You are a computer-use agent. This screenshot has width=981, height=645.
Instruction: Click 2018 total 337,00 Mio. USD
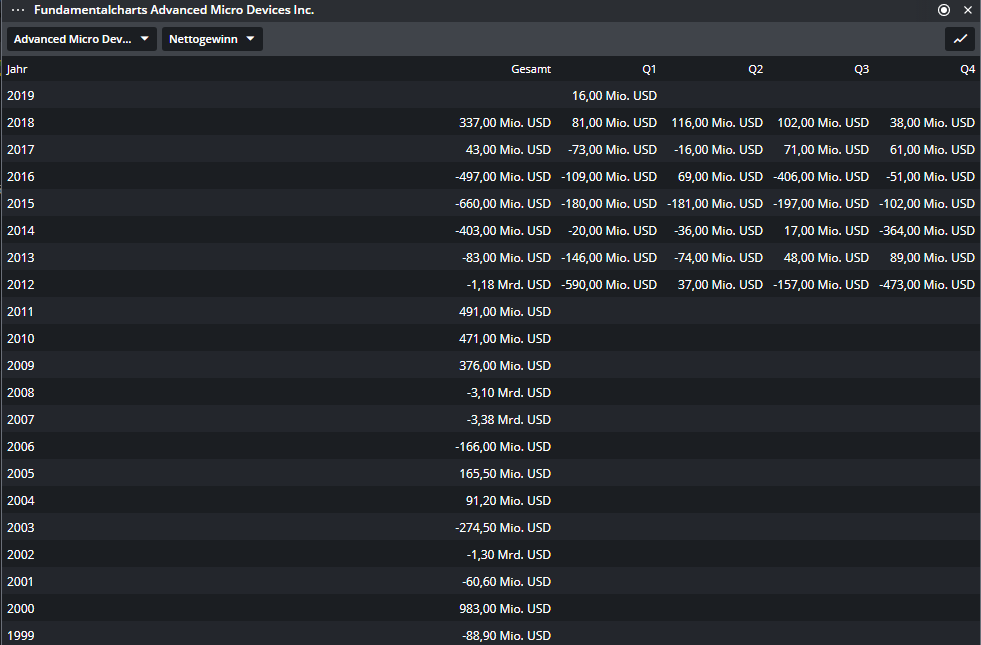(x=505, y=123)
